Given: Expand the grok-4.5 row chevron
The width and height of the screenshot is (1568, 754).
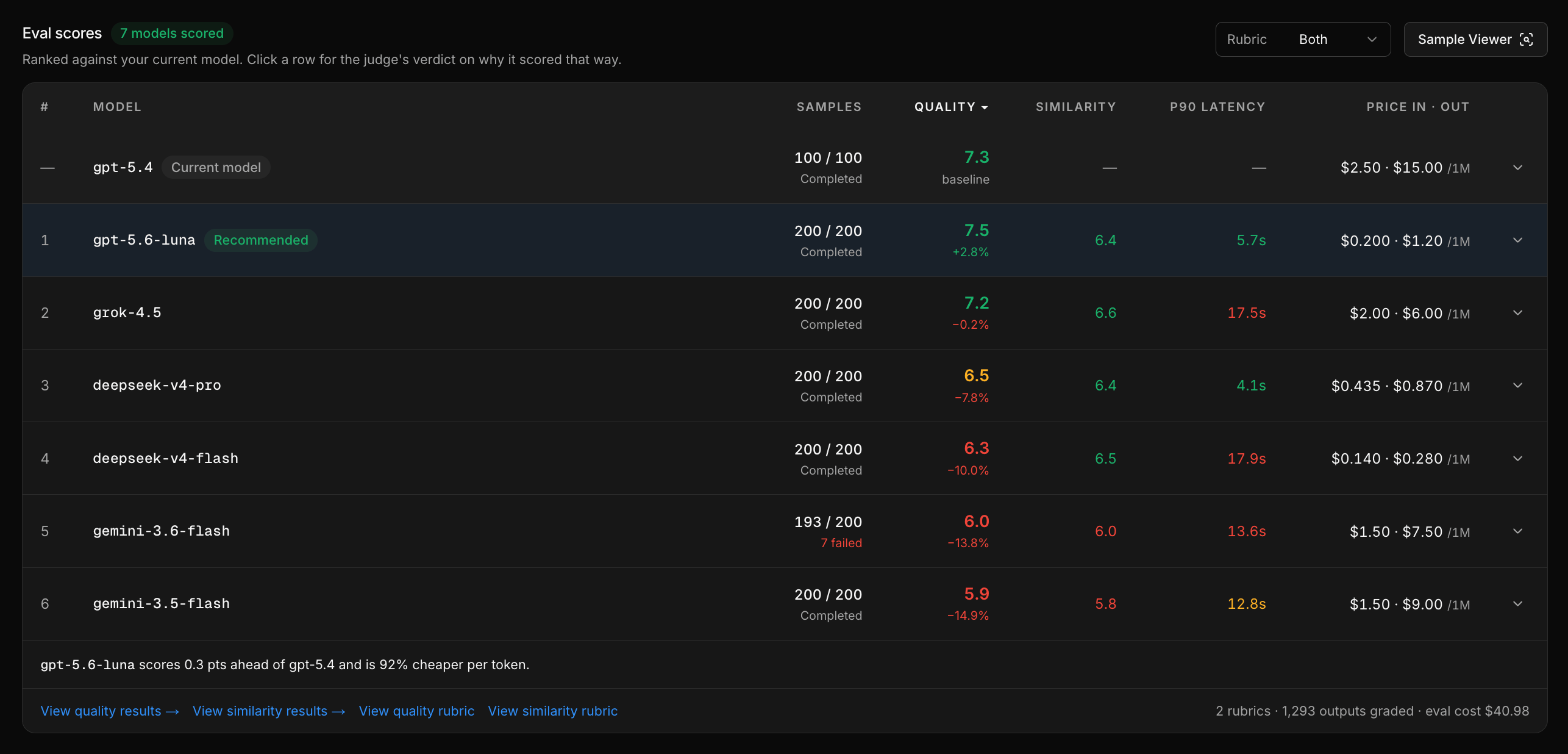Looking at the screenshot, I should (1518, 313).
